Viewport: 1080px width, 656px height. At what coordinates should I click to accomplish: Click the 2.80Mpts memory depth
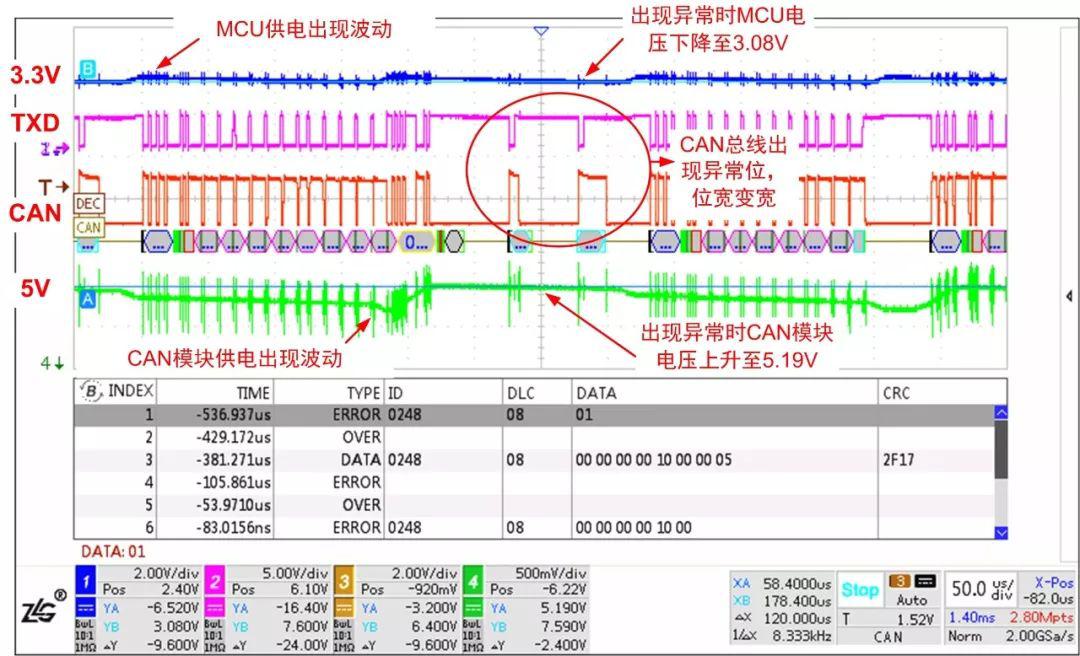click(1043, 618)
